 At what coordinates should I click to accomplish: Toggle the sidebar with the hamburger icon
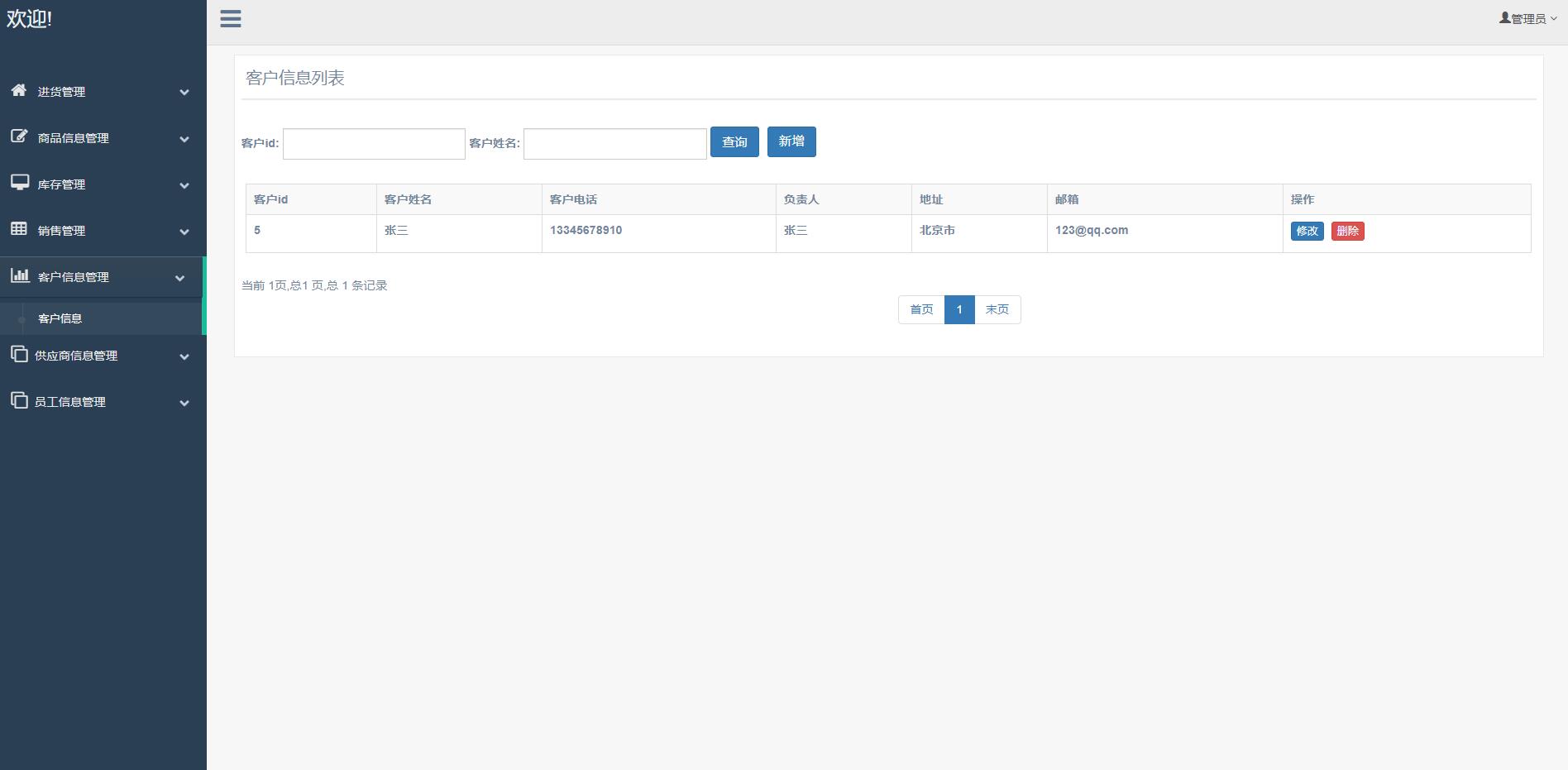(231, 19)
